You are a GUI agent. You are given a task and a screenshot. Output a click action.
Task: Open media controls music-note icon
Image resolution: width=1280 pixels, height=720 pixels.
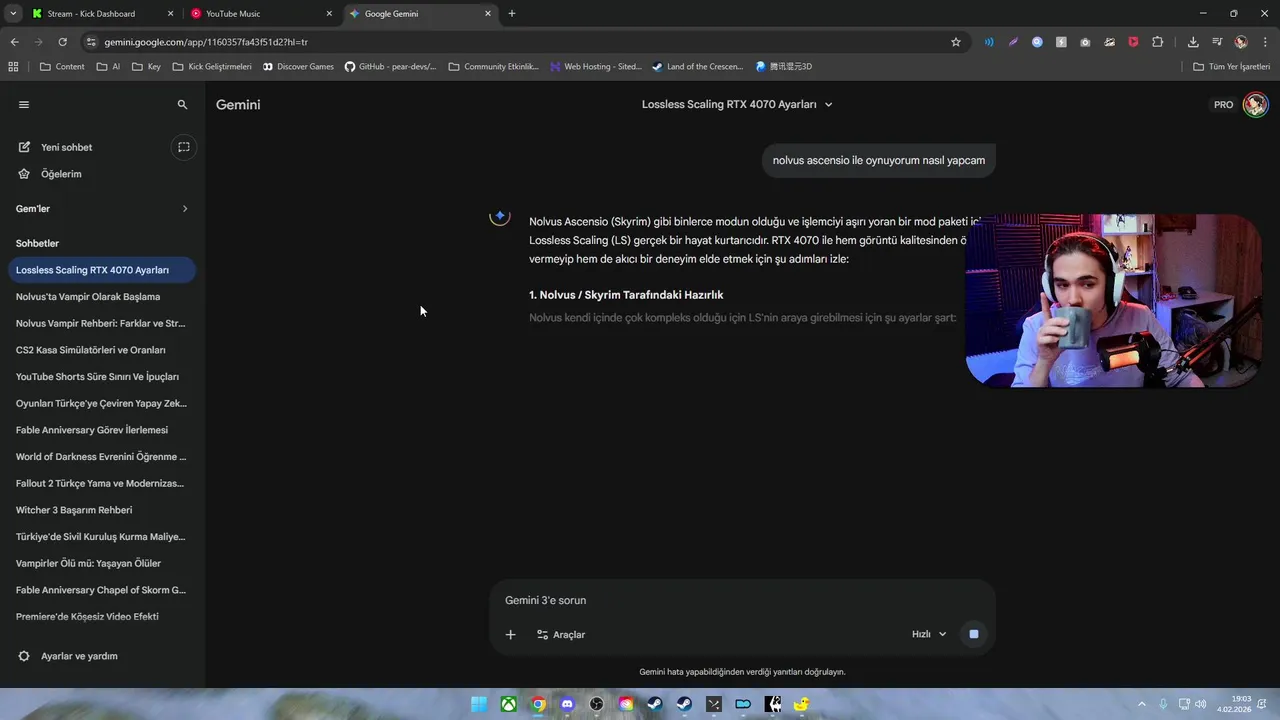click(1217, 42)
